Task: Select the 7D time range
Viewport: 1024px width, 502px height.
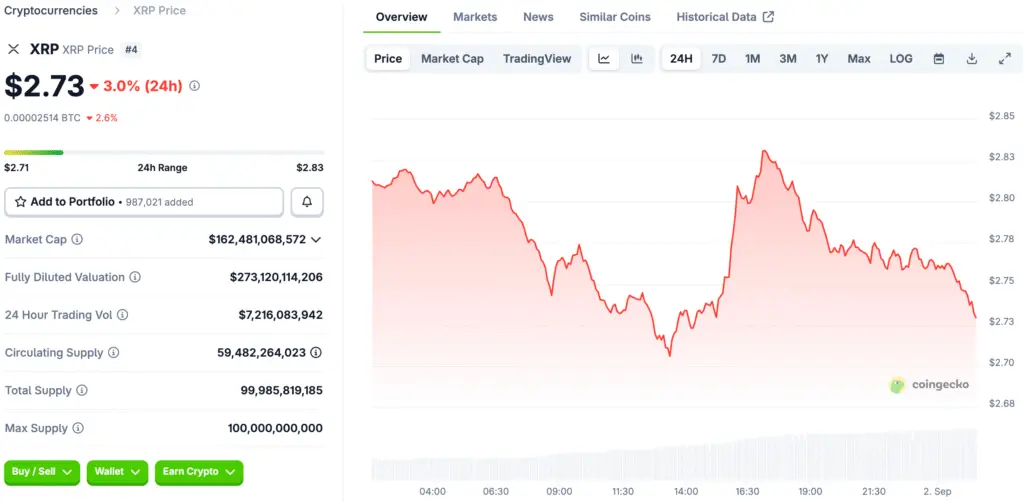Action: click(719, 59)
